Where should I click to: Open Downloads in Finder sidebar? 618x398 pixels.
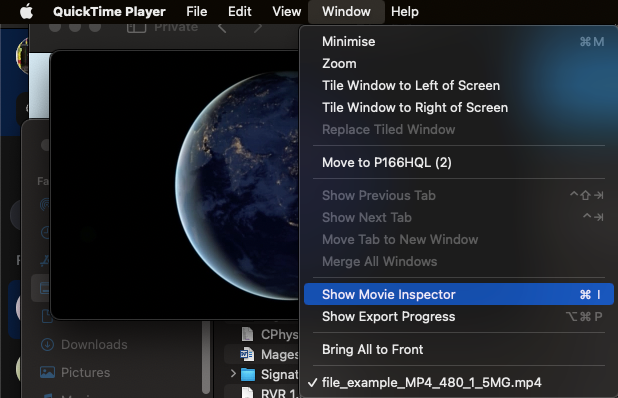click(x=94, y=344)
